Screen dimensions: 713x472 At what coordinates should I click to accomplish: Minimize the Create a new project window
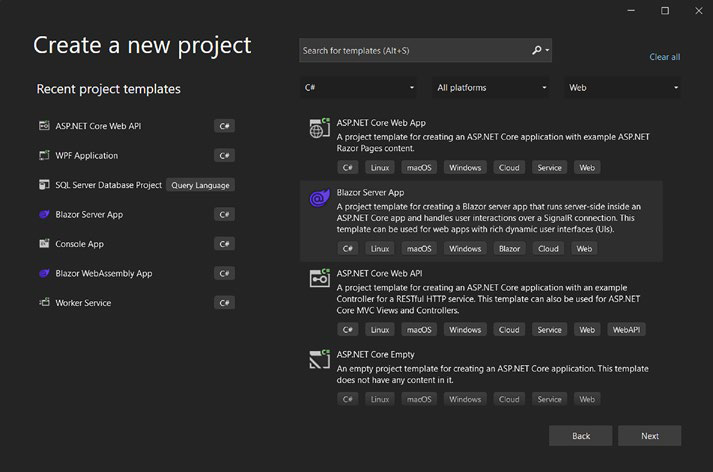click(x=631, y=10)
